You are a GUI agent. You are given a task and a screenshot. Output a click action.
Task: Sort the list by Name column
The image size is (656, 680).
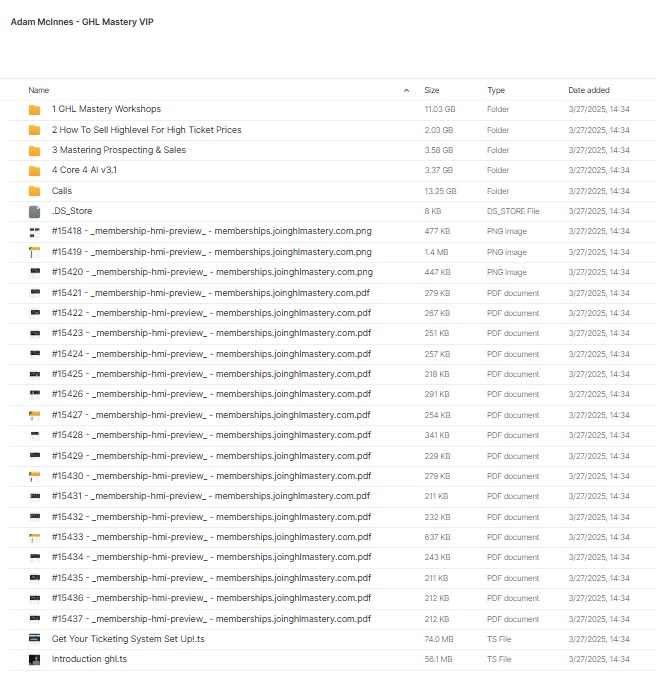39,90
